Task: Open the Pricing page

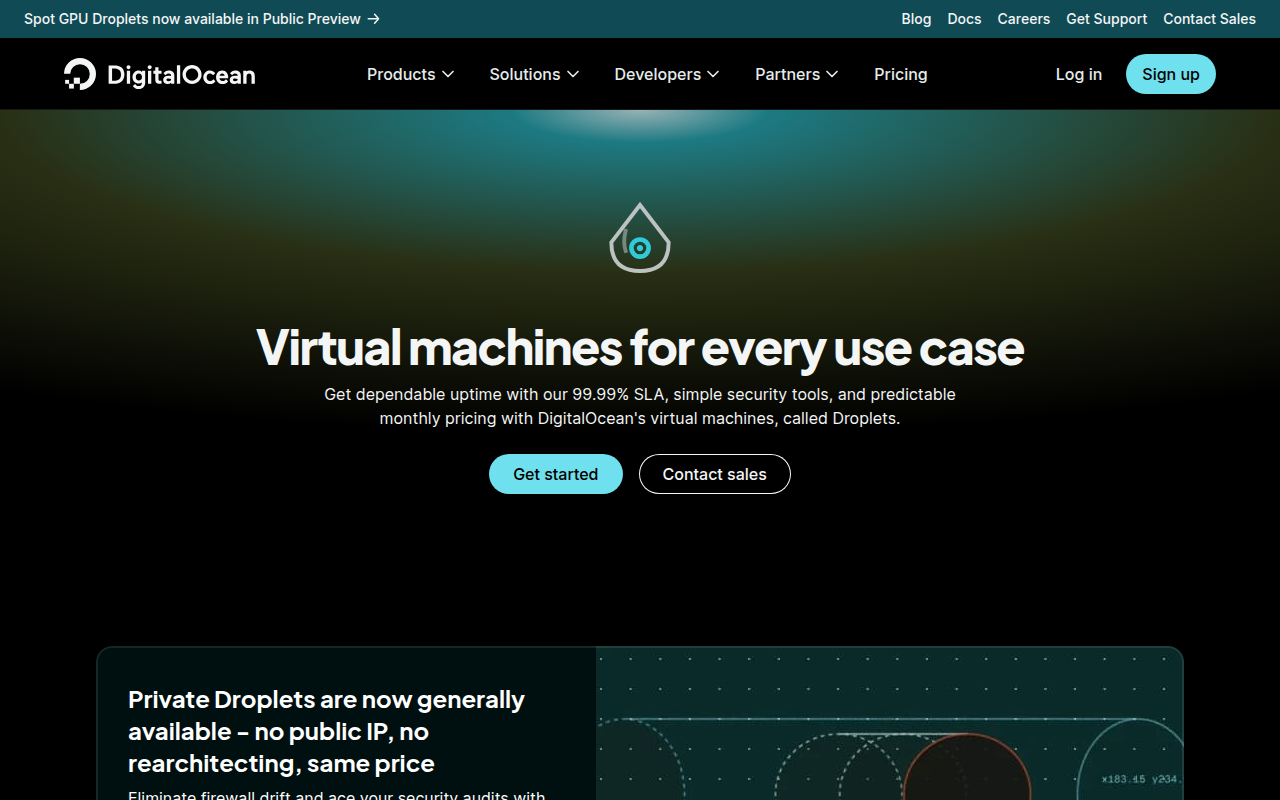Action: 900,74
